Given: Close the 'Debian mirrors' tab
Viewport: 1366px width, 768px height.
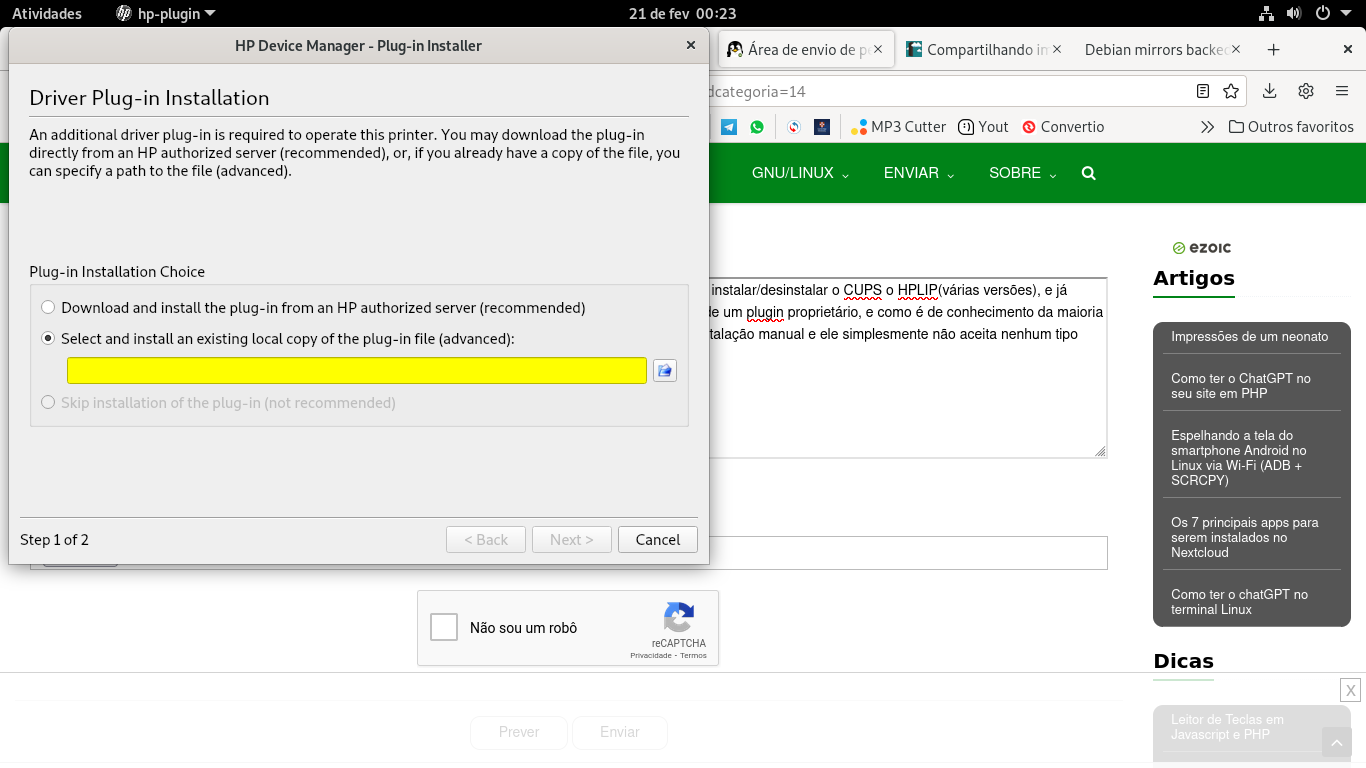Looking at the screenshot, I should [x=1236, y=49].
